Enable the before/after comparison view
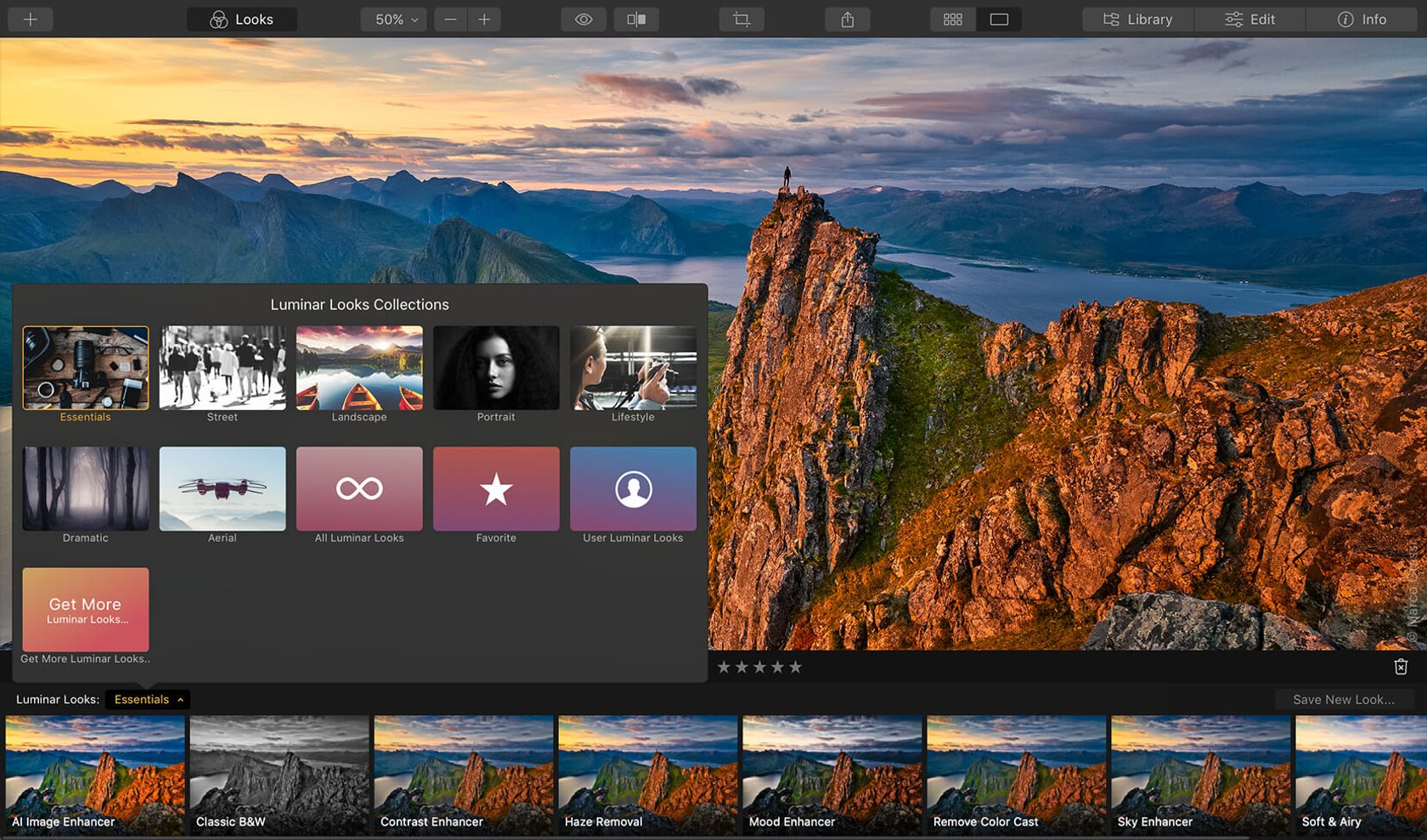The height and width of the screenshot is (840, 1427). point(635,19)
